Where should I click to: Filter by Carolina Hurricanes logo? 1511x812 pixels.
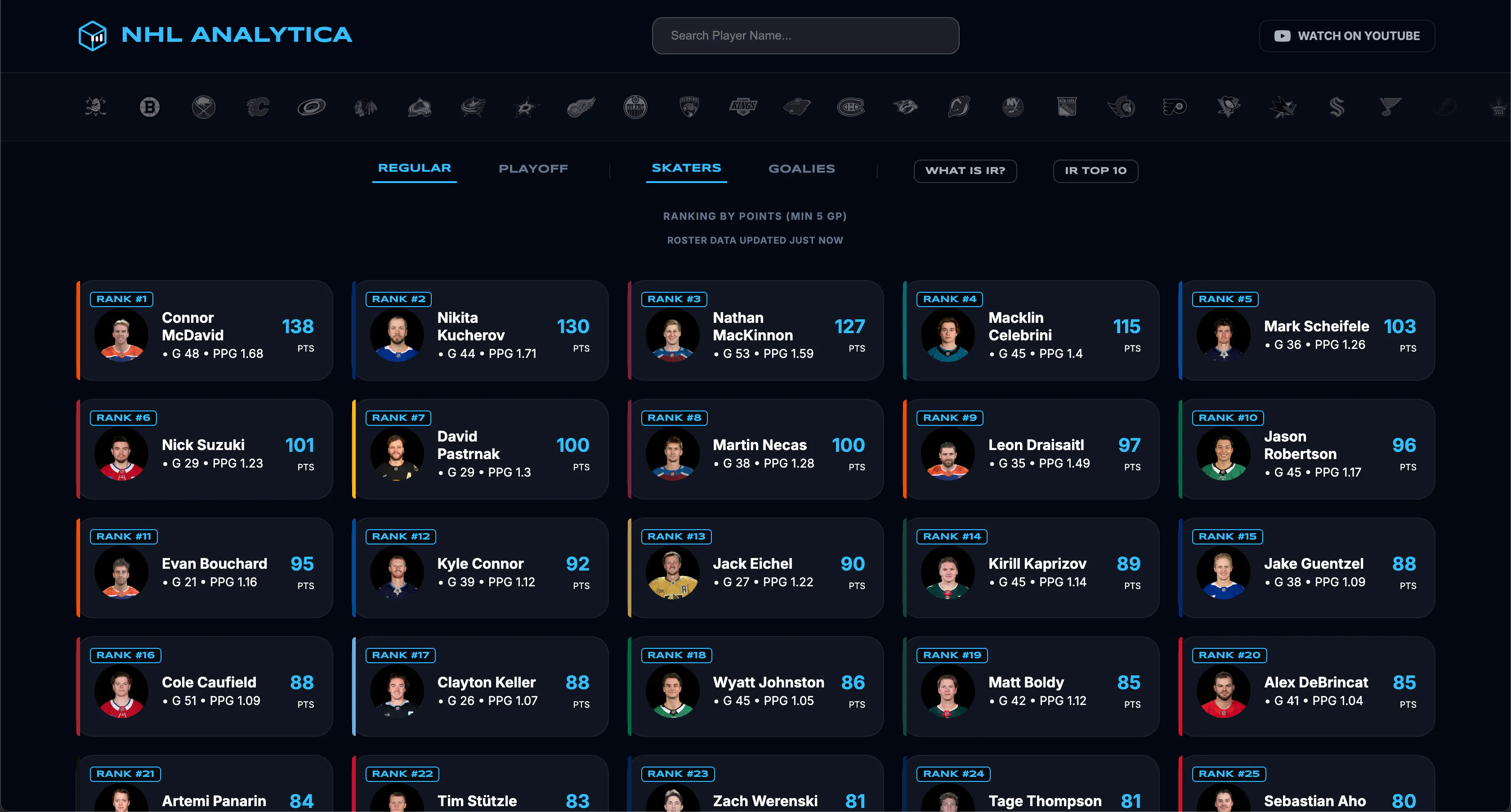pos(312,107)
